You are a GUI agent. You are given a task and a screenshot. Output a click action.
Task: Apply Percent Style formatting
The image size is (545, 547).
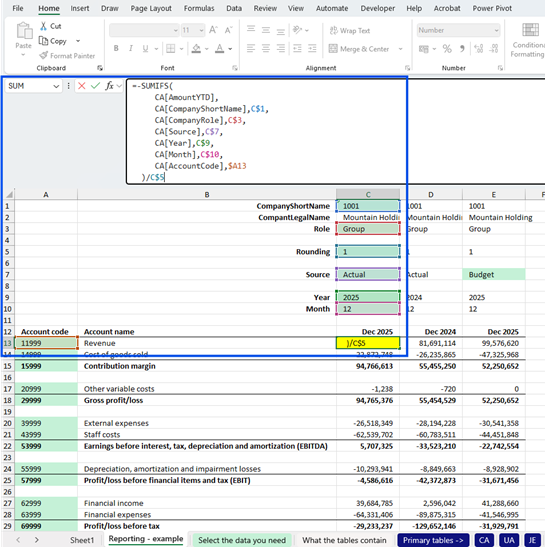pos(447,49)
